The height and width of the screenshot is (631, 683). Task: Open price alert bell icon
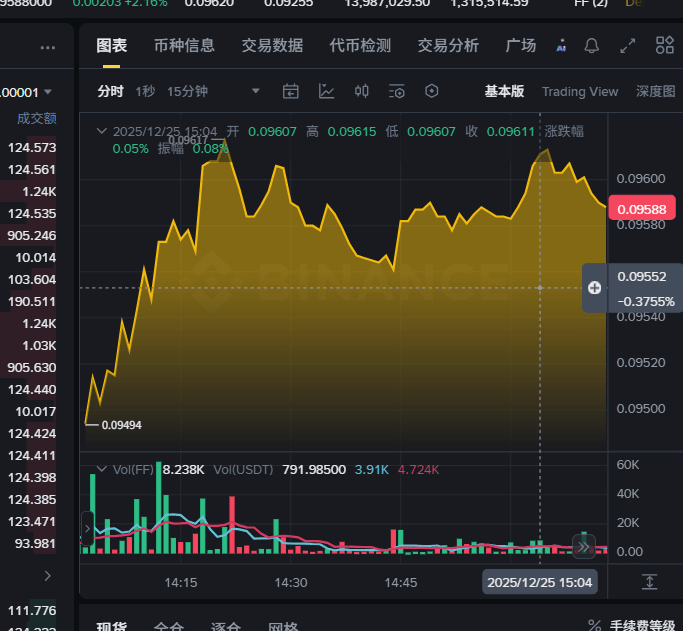pos(591,45)
